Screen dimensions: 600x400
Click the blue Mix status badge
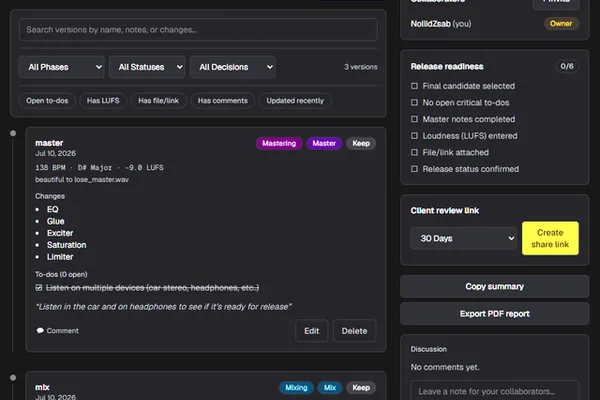330,387
